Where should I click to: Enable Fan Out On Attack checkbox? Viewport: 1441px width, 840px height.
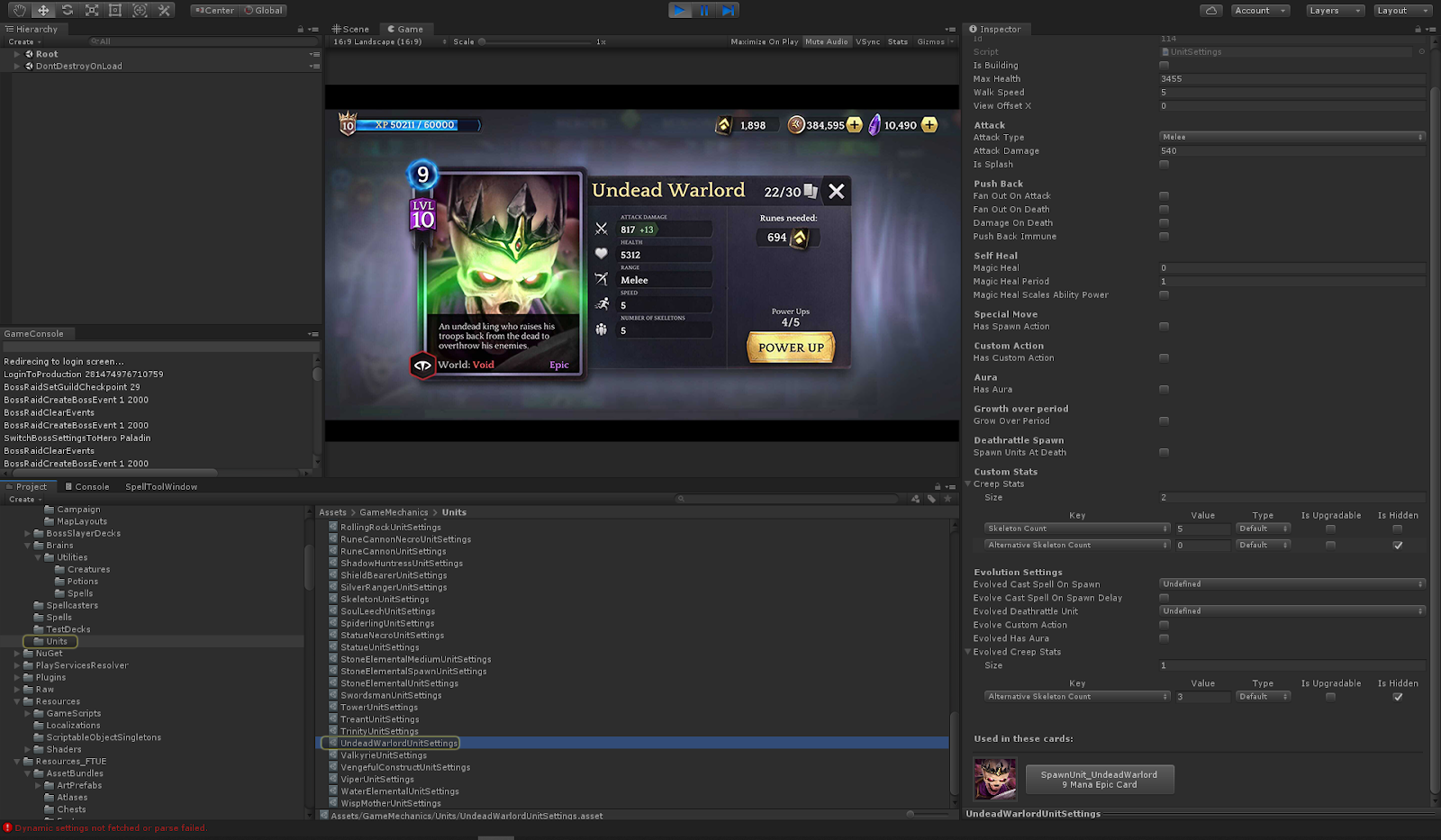tap(1164, 196)
